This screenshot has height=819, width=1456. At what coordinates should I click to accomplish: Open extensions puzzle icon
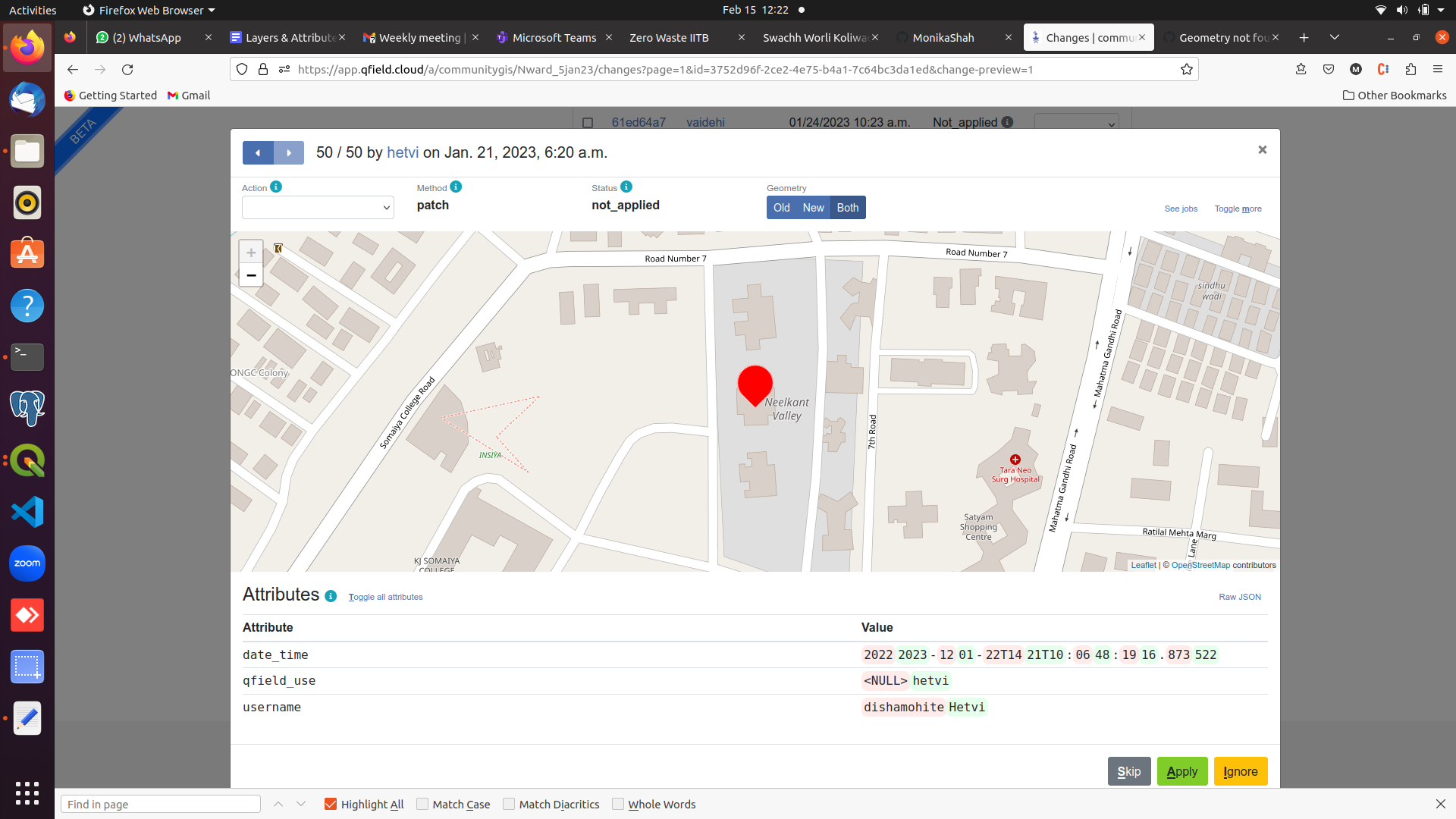[1410, 69]
